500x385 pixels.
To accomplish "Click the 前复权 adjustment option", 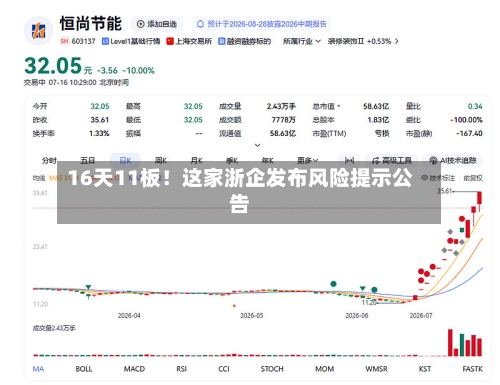I will [473, 178].
